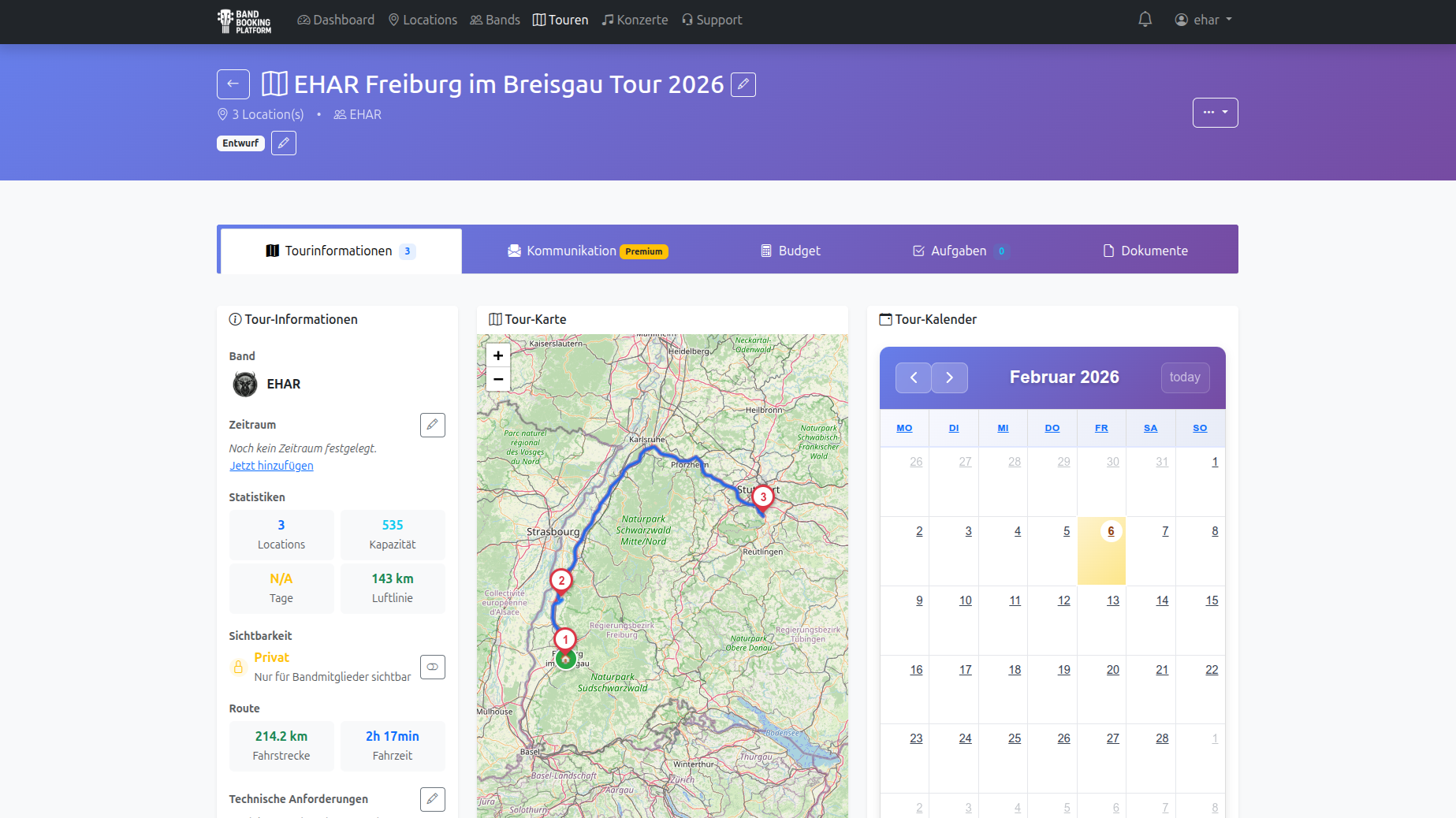The height and width of the screenshot is (818, 1456).
Task: Edit Technische Anforderungen with the pencil icon
Action: click(x=432, y=799)
